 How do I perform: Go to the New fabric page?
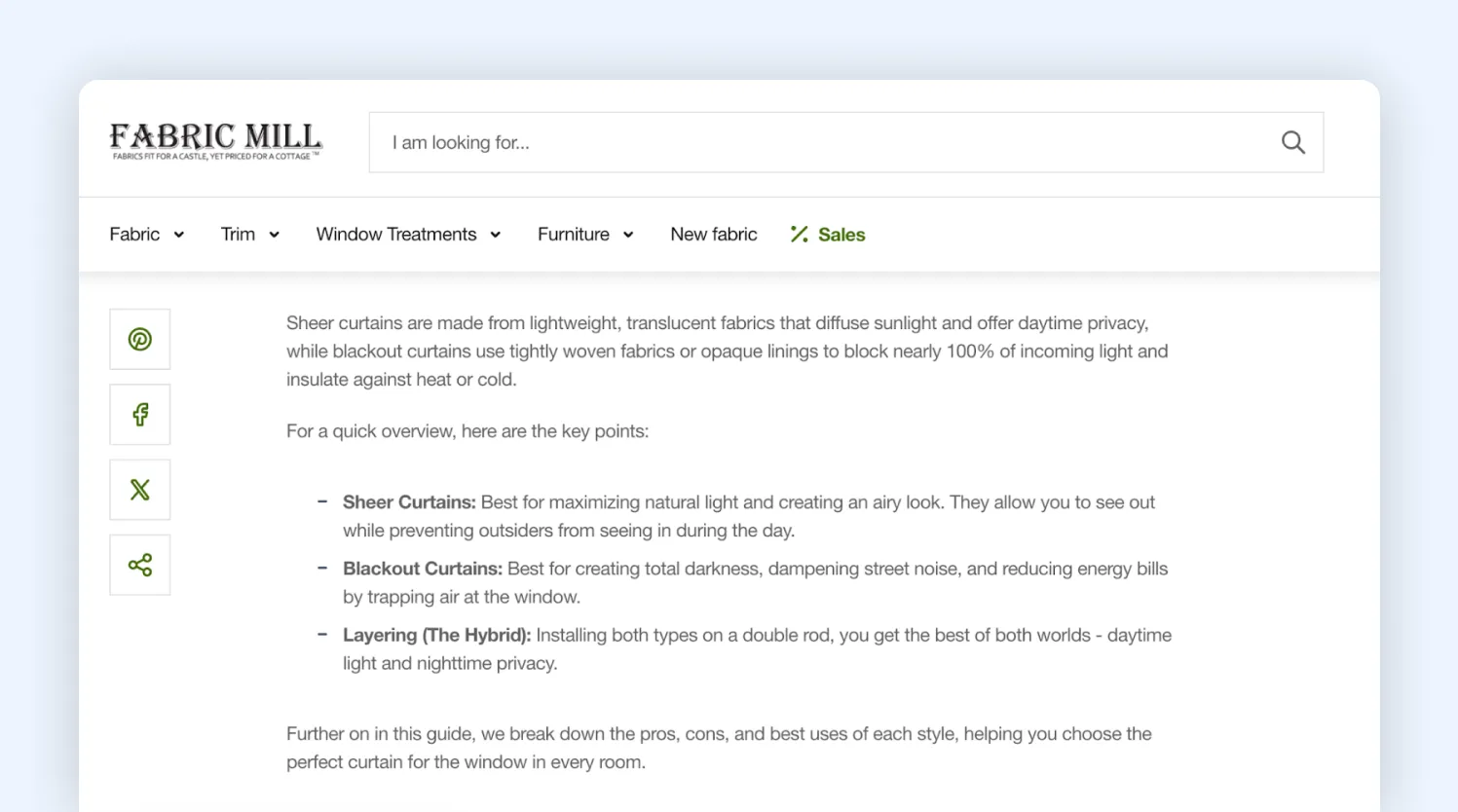click(714, 234)
